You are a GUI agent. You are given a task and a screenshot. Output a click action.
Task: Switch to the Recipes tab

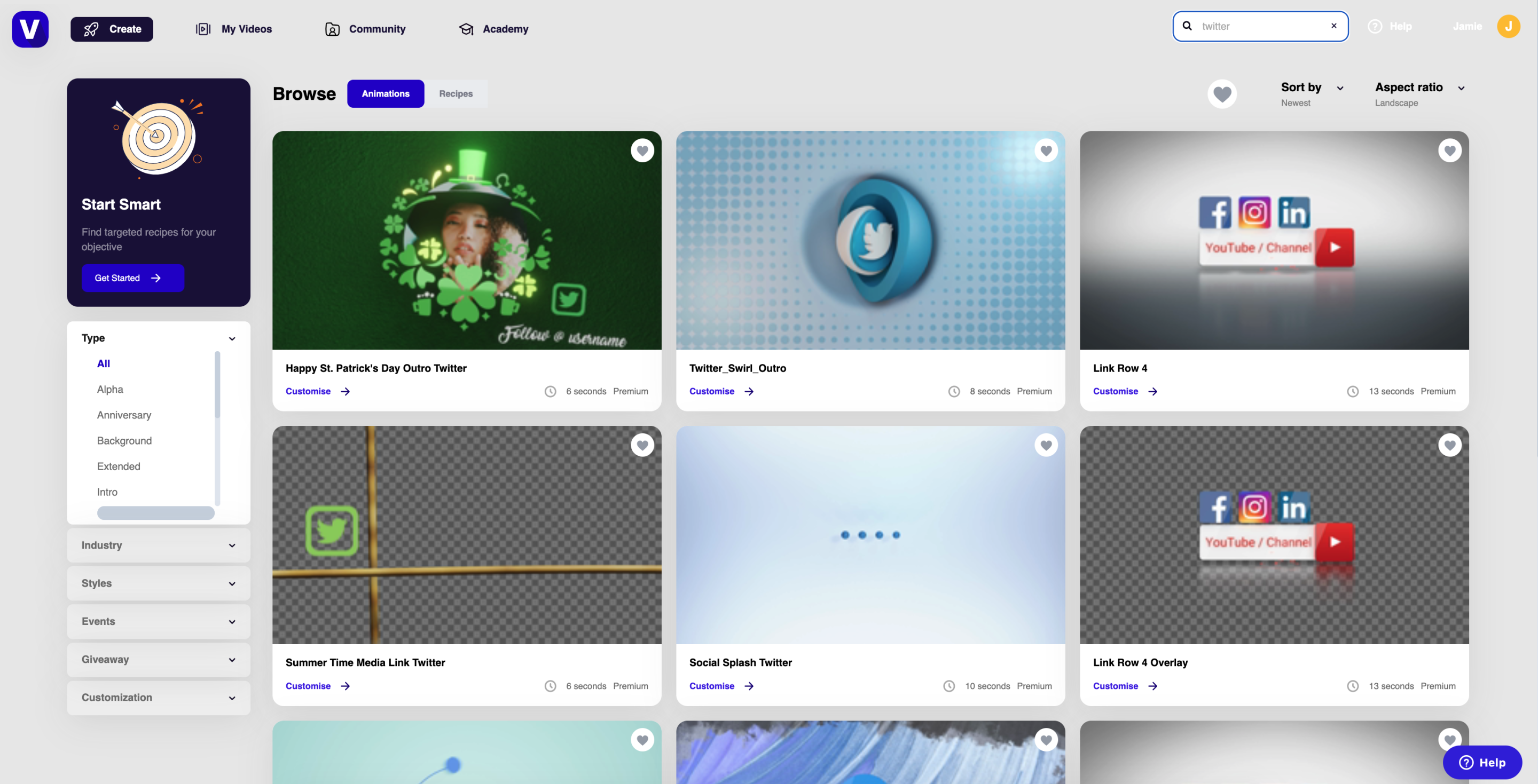pos(455,93)
